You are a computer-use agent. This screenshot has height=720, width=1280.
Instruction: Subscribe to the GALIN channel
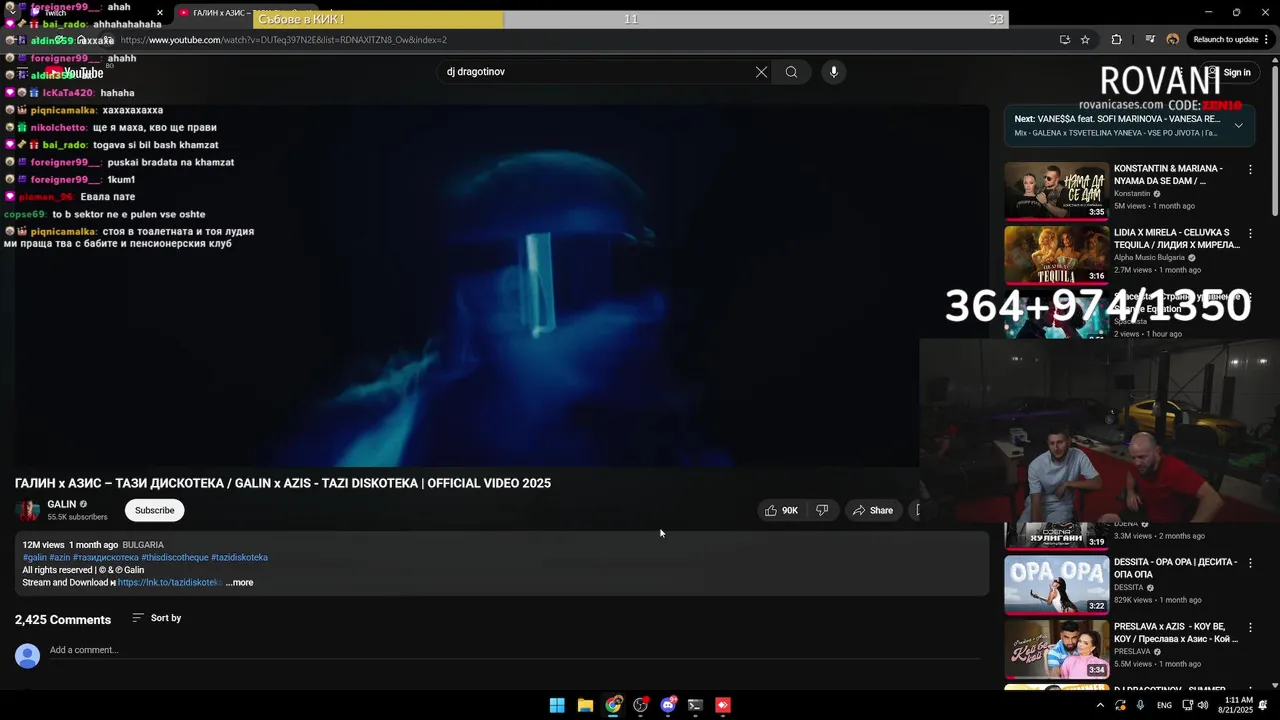coord(154,510)
